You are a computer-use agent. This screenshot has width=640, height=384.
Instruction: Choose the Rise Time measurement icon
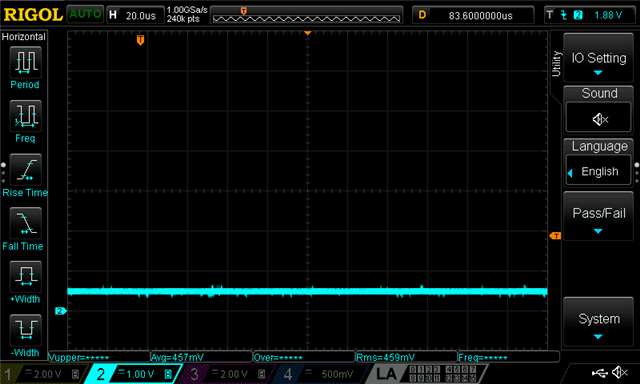point(26,169)
